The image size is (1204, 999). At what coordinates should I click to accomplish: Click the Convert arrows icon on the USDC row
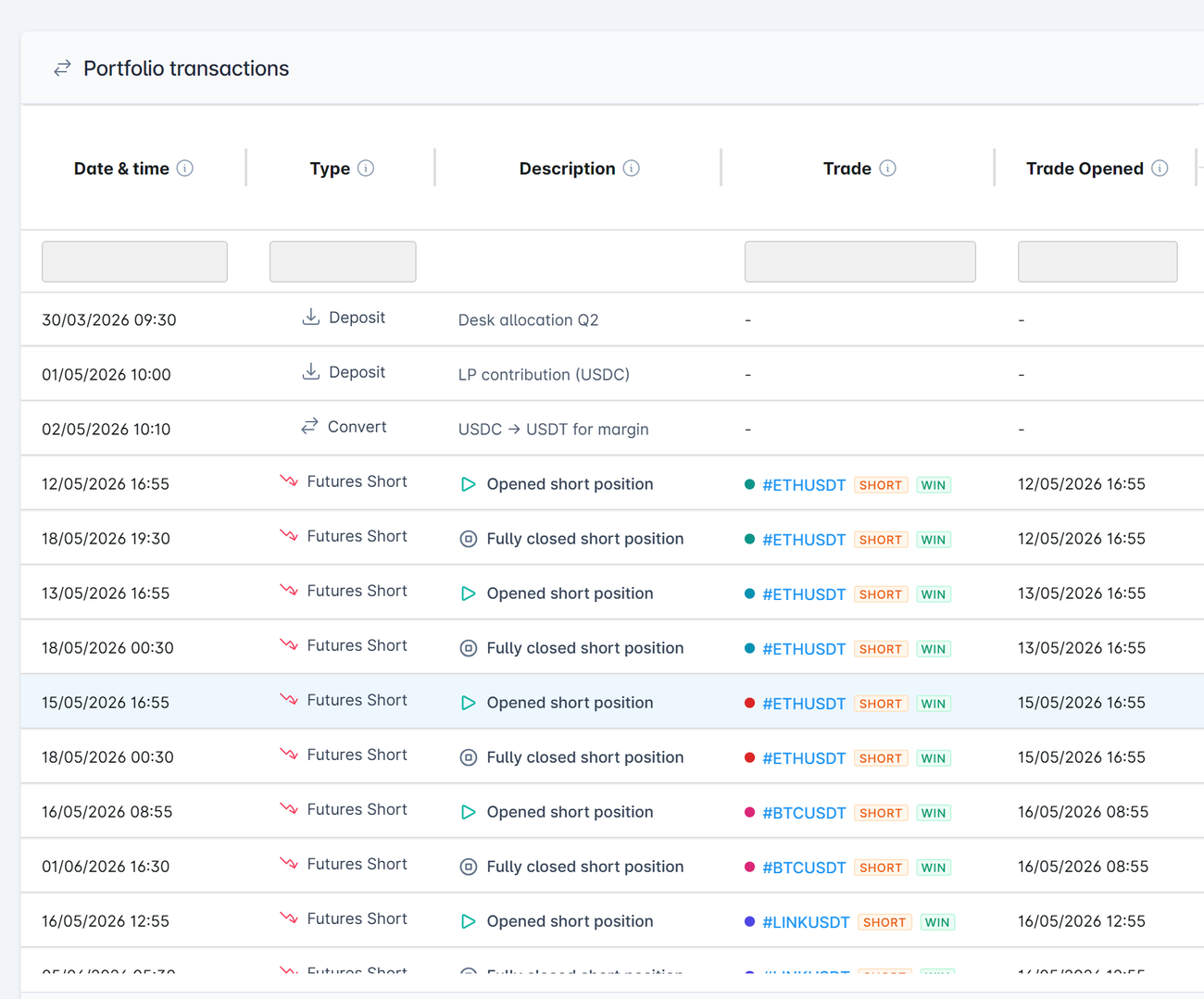pos(309,426)
